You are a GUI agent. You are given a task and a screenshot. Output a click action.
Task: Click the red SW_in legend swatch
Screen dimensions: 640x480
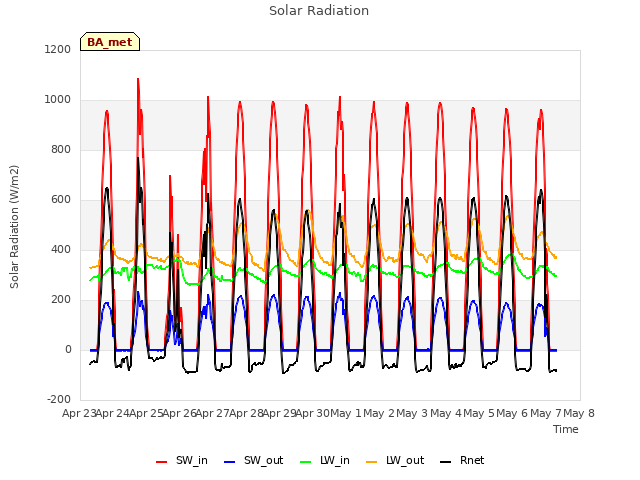[162, 462]
